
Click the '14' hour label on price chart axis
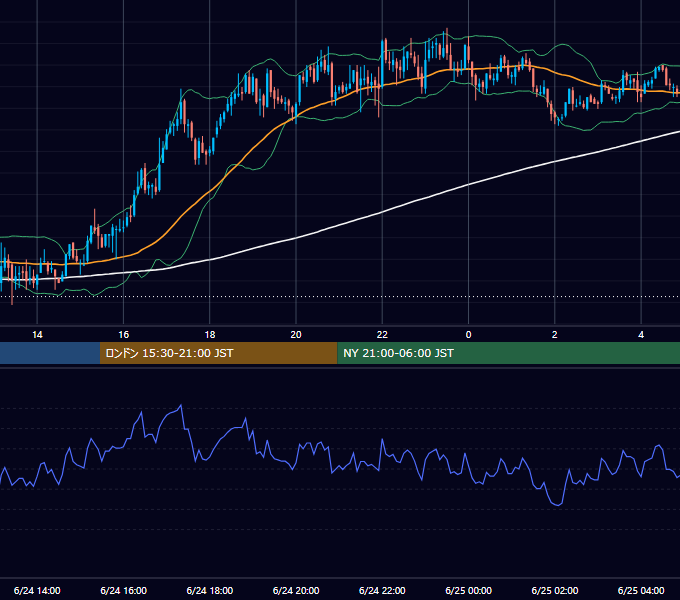point(37,335)
